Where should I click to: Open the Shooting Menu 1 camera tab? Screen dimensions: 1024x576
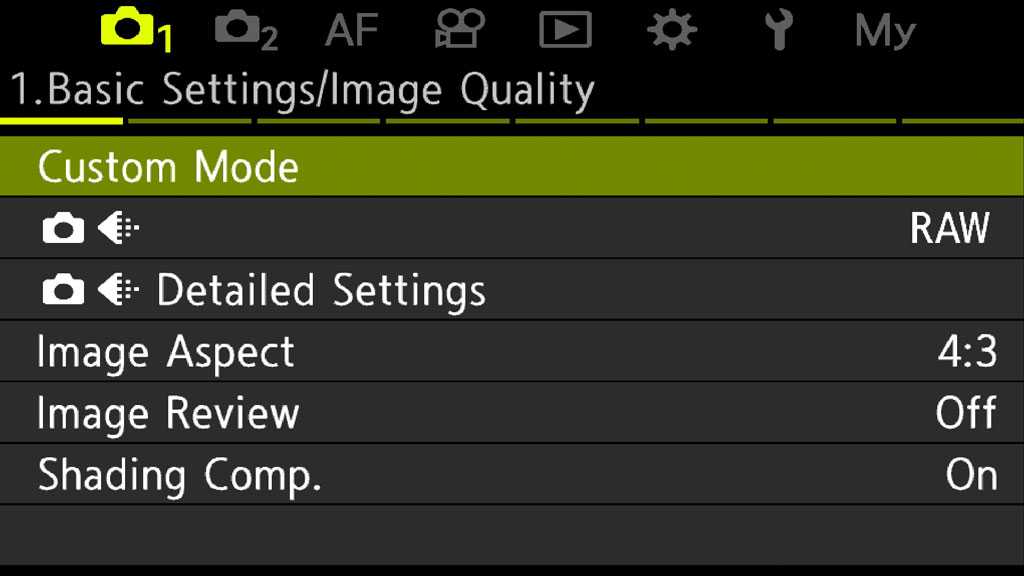coord(136,30)
